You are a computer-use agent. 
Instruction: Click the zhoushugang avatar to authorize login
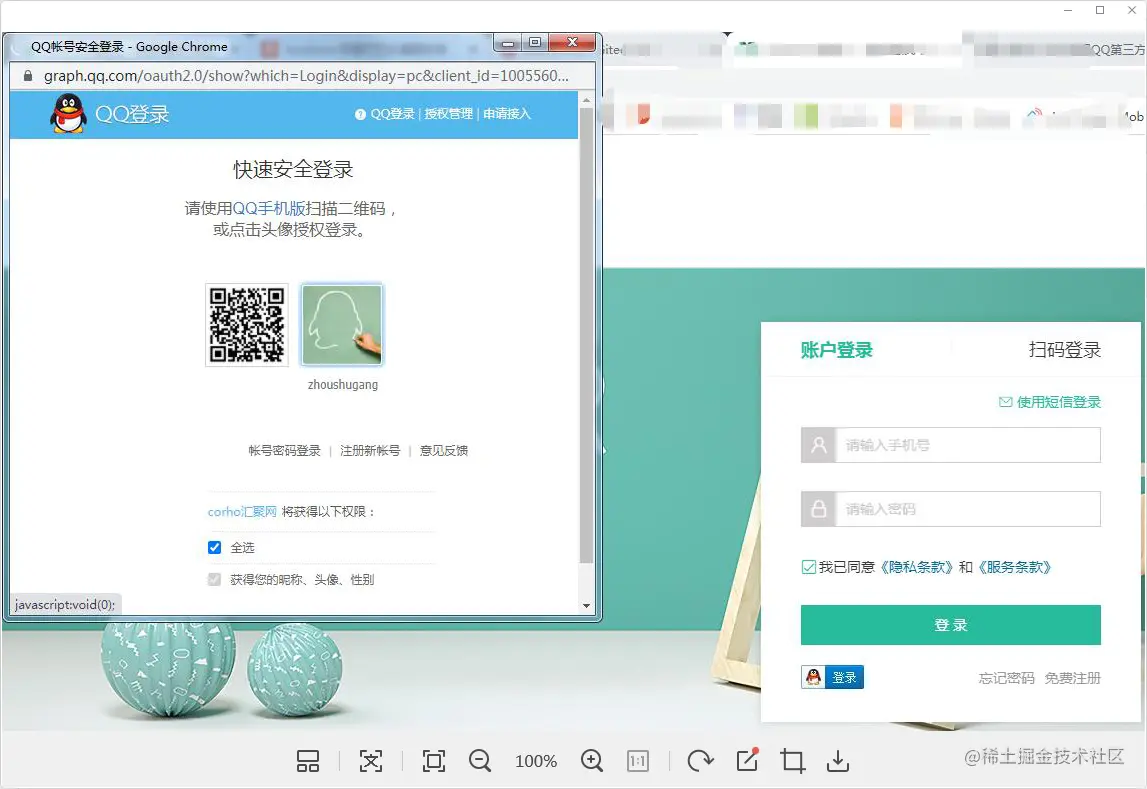(x=342, y=325)
